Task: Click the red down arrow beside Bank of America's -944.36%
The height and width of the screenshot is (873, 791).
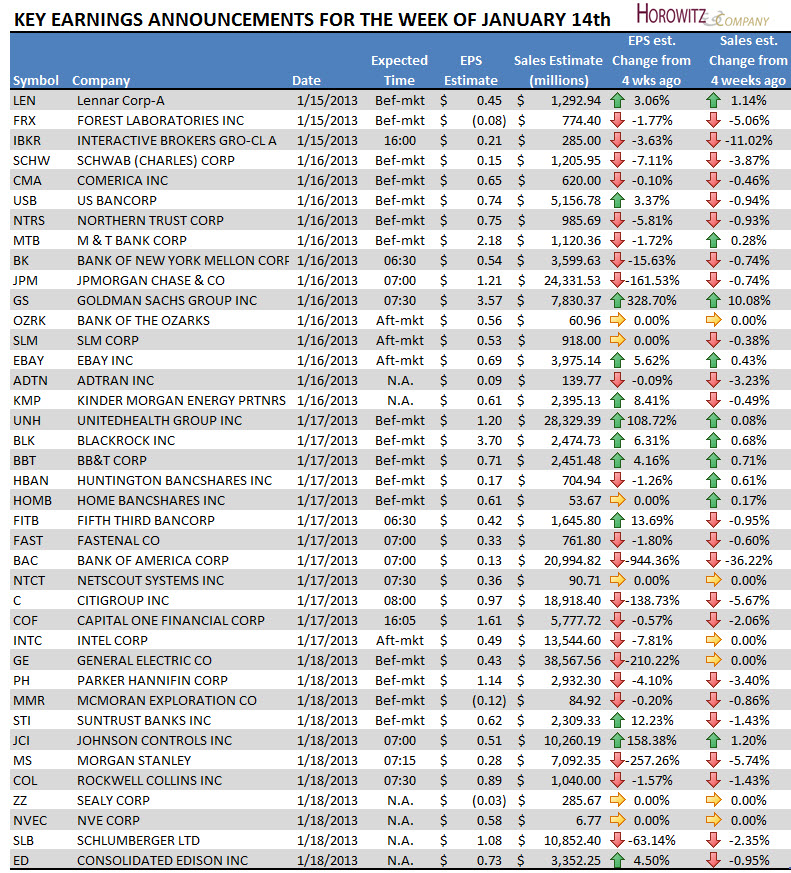Action: pos(617,561)
